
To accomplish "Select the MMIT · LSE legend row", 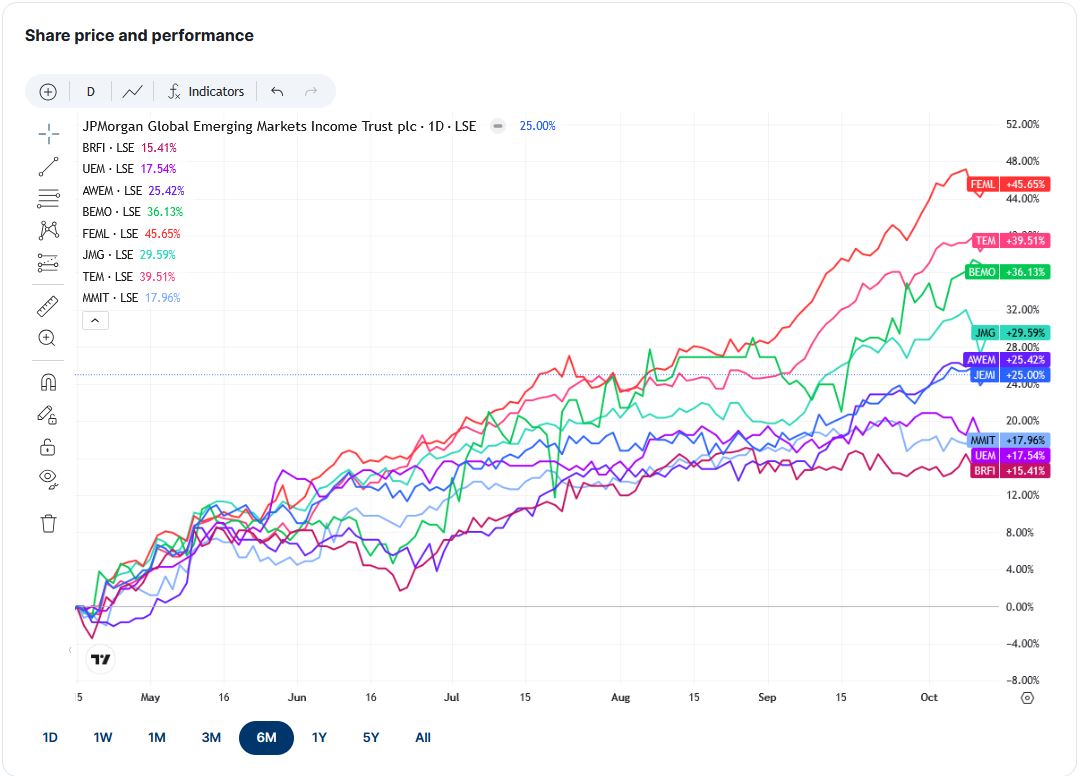I will coord(131,298).
